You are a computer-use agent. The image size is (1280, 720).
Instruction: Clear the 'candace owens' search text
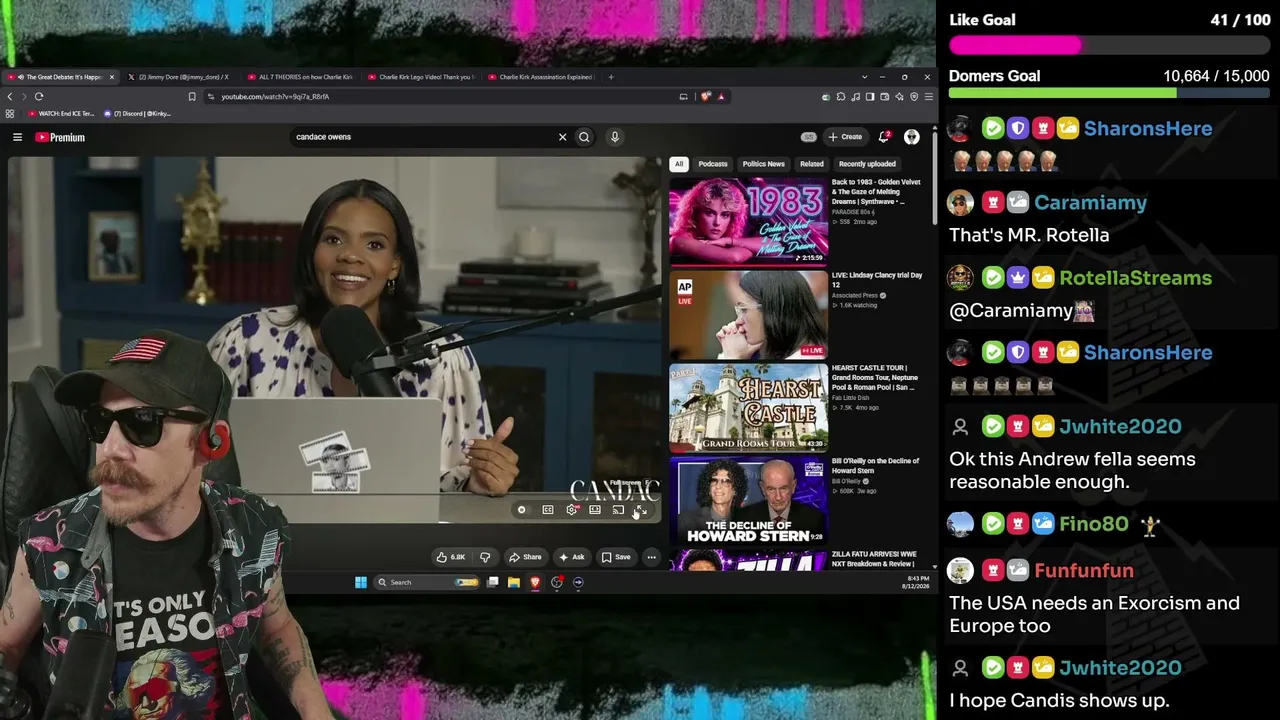562,137
